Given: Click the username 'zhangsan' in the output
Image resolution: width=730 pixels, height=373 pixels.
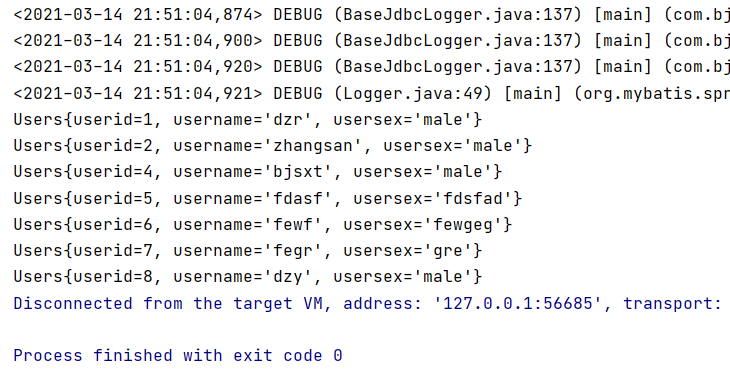Looking at the screenshot, I should pyautogui.click(x=313, y=146).
